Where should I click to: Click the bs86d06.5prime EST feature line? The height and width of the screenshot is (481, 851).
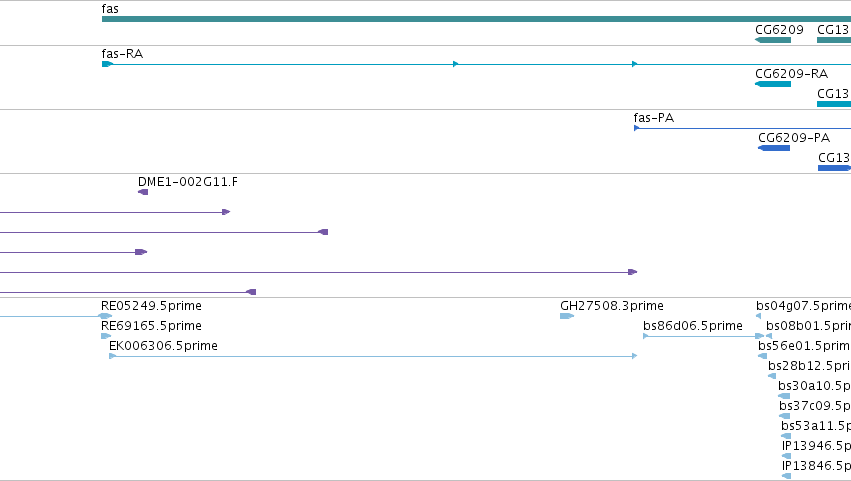pos(703,336)
